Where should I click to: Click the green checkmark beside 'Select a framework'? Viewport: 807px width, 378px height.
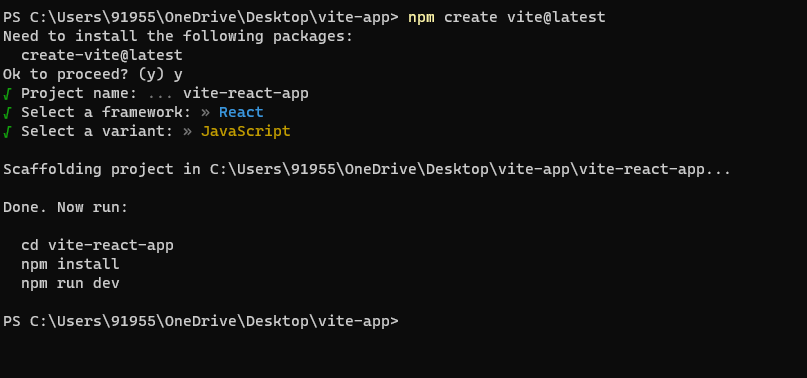pos(7,113)
